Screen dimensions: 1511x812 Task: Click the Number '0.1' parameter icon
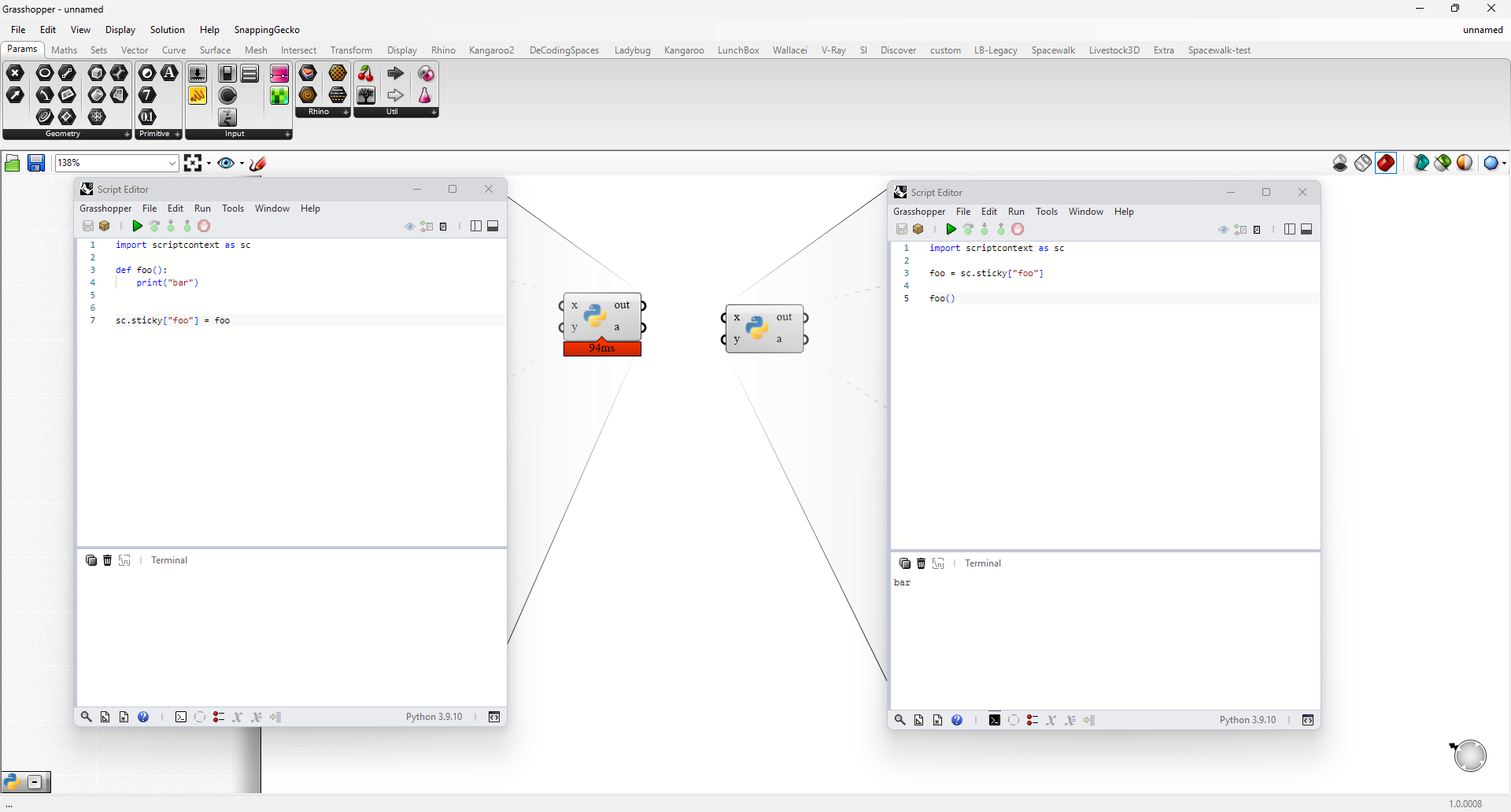(x=147, y=116)
